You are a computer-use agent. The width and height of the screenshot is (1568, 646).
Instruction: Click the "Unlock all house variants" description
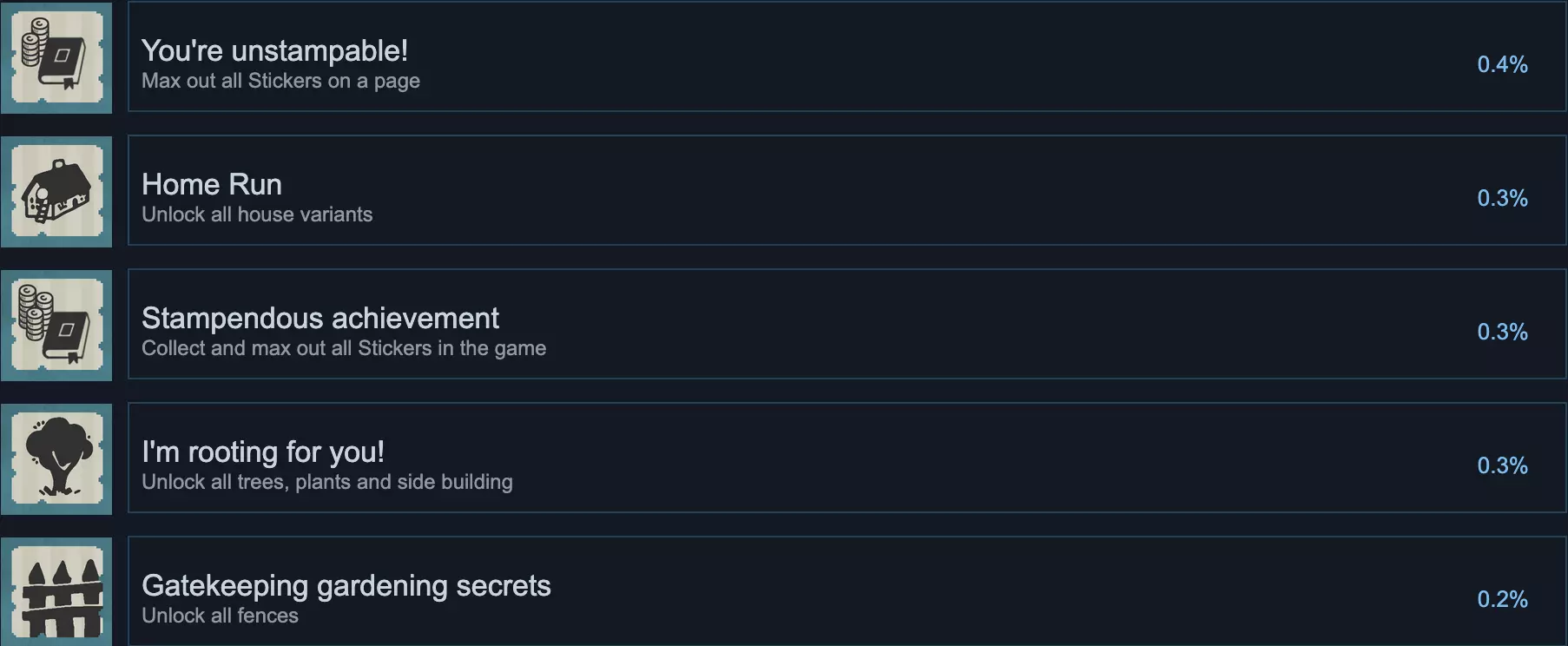257,214
